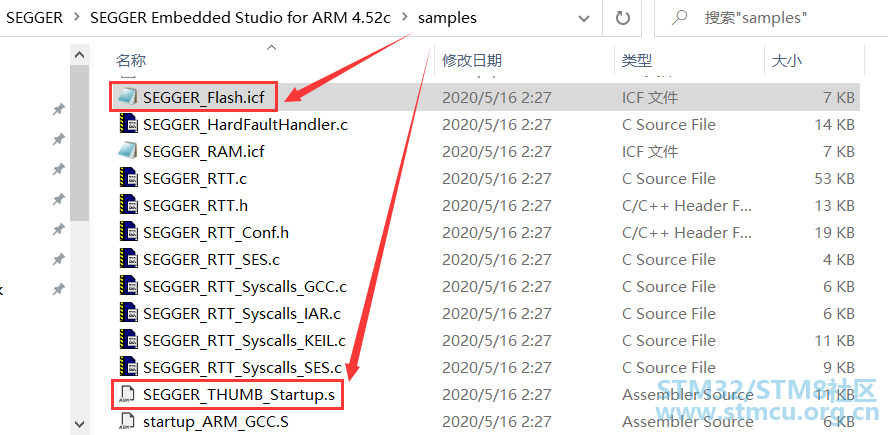Click the SEGGER_RAM.icf file icon

tap(128, 151)
